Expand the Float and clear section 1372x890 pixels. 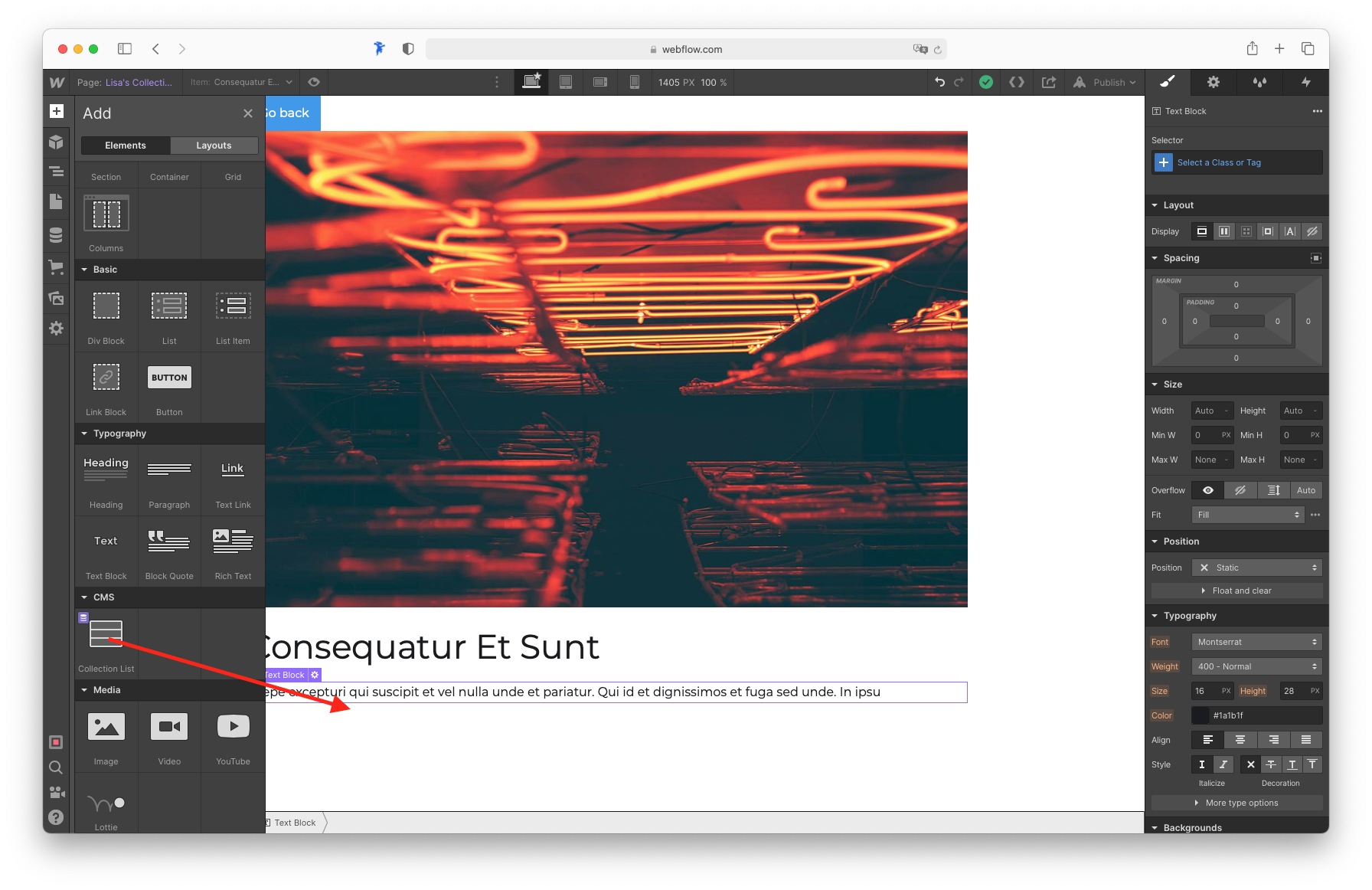[1236, 591]
